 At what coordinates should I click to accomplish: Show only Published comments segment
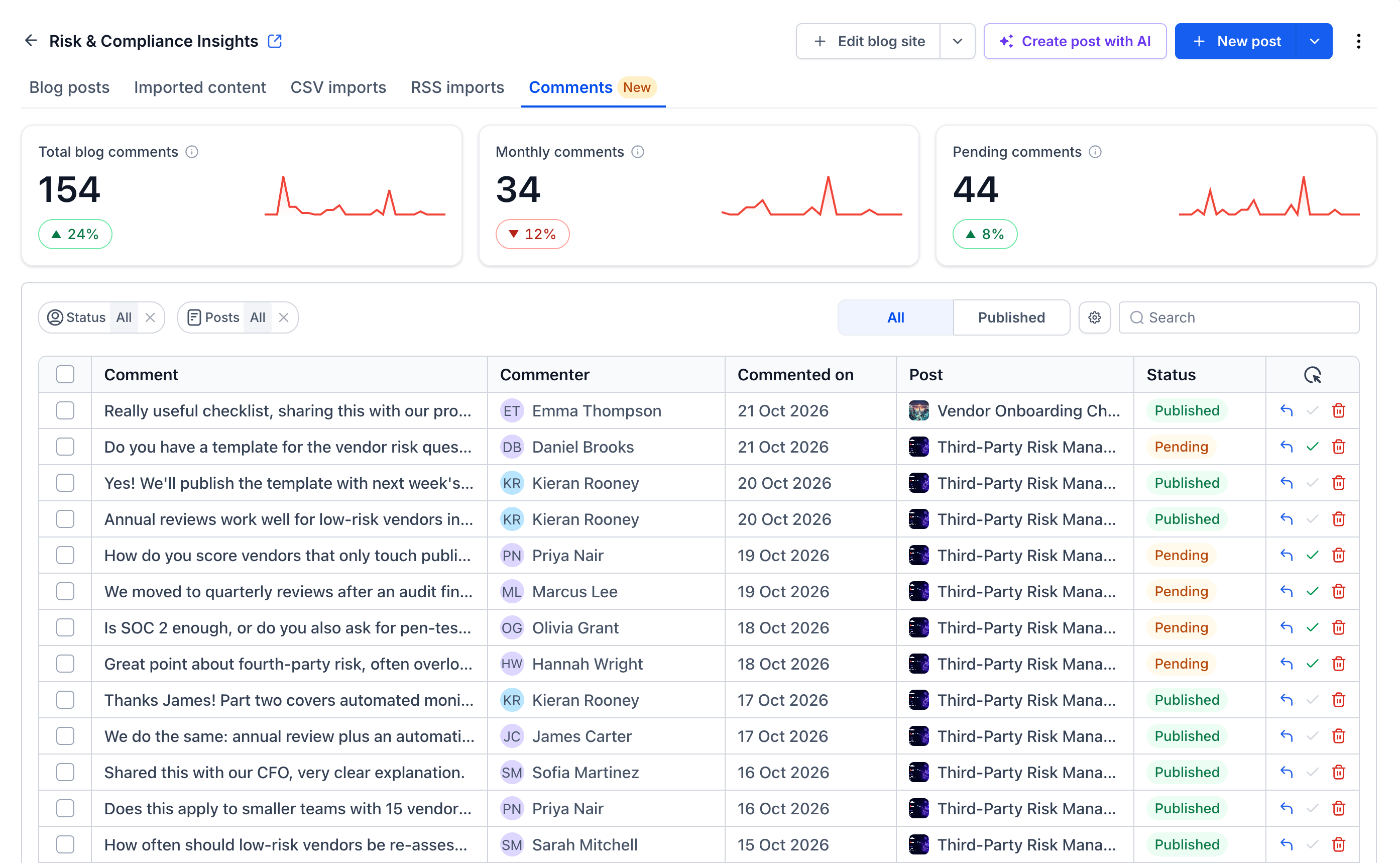[x=1011, y=317]
